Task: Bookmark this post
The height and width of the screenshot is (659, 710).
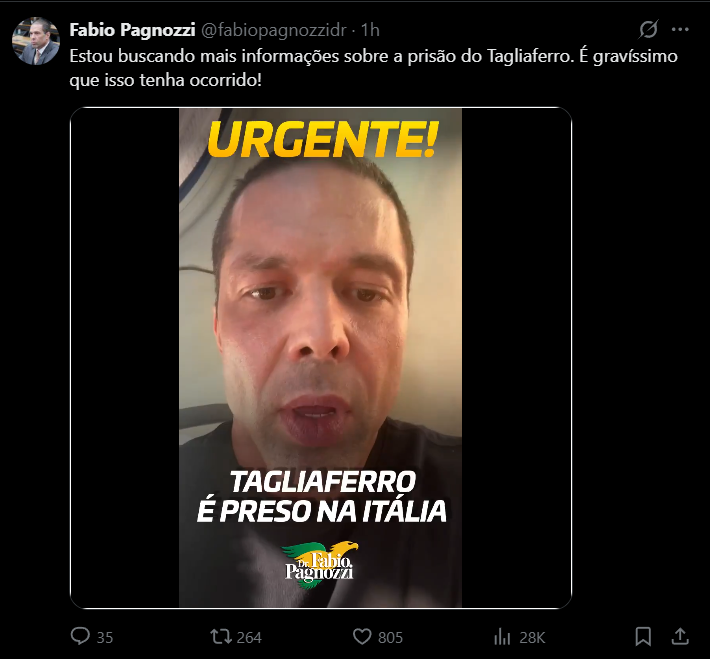Action: pos(643,636)
